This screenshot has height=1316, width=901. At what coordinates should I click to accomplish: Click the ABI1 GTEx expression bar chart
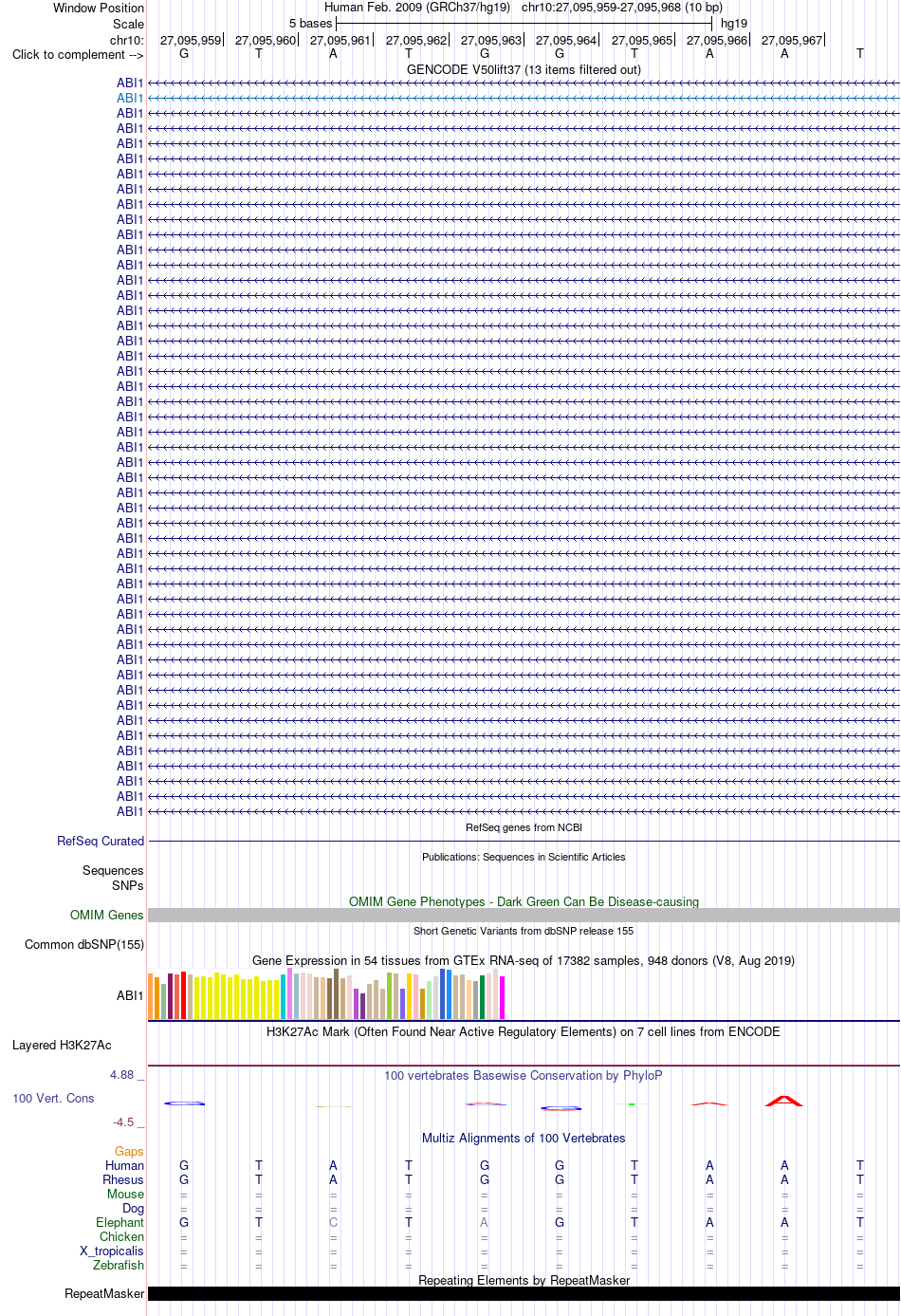pos(326,994)
